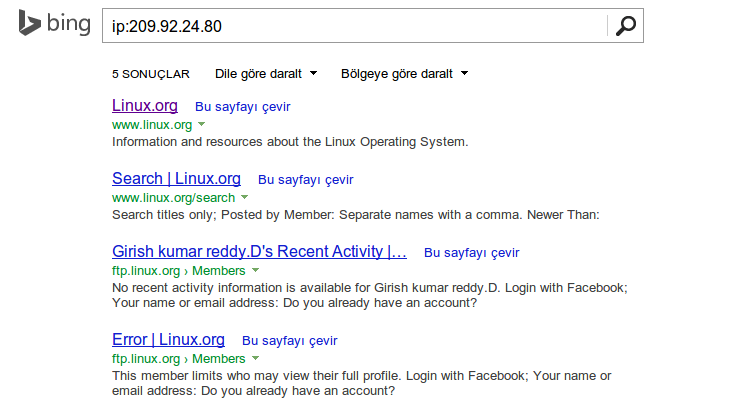Click the '5 SONUÇLAR' results count text
The width and height of the screenshot is (755, 416).
[151, 74]
